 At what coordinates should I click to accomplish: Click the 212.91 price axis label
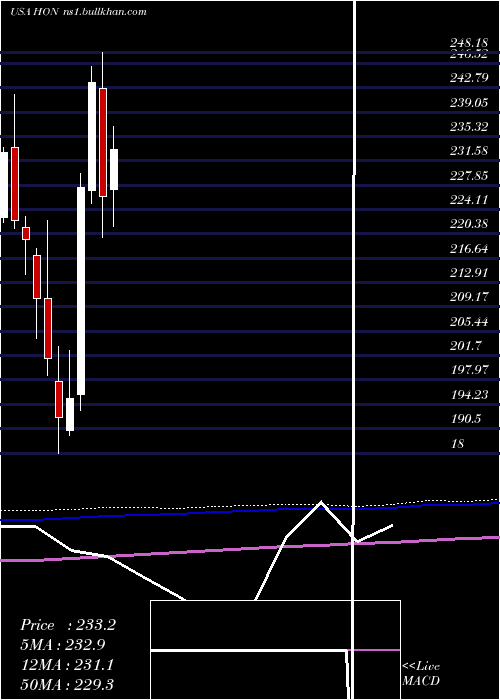(469, 273)
